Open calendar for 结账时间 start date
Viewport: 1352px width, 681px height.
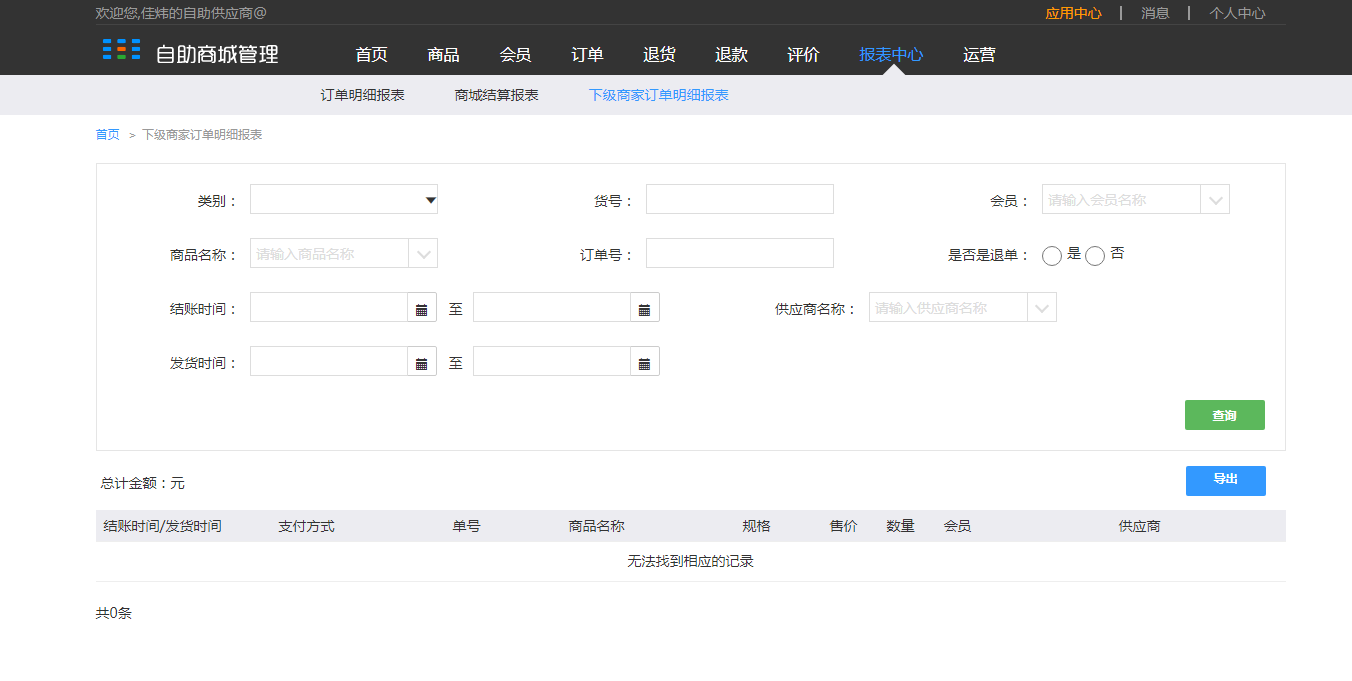(422, 308)
